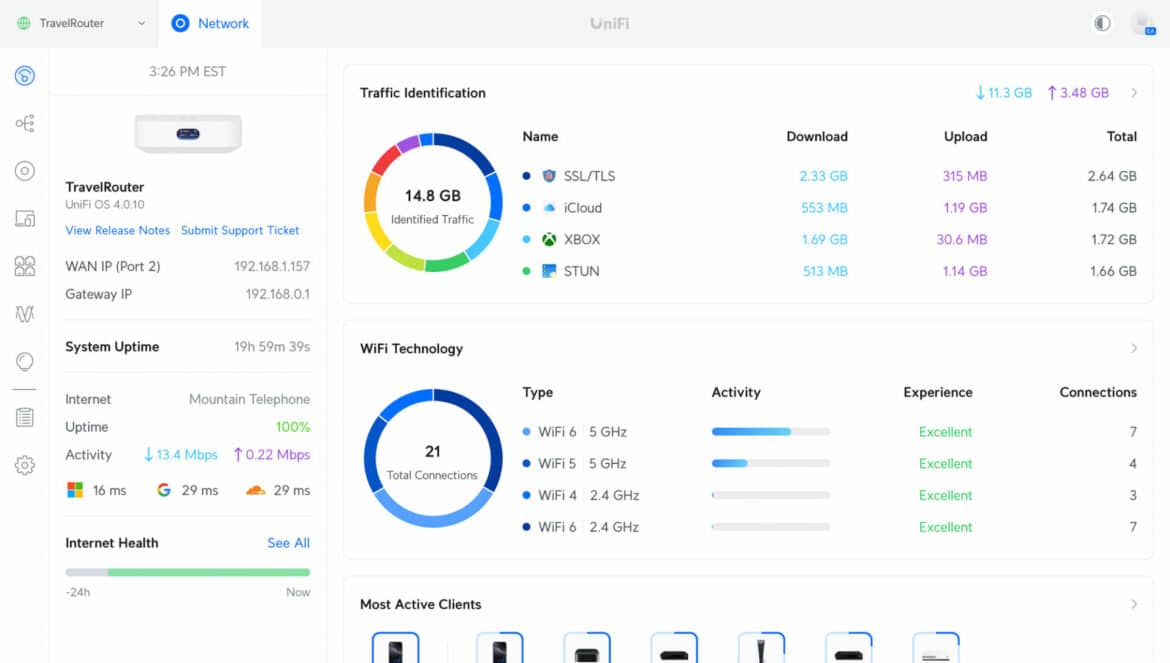Click the 100% uptime value

pyautogui.click(x=293, y=427)
